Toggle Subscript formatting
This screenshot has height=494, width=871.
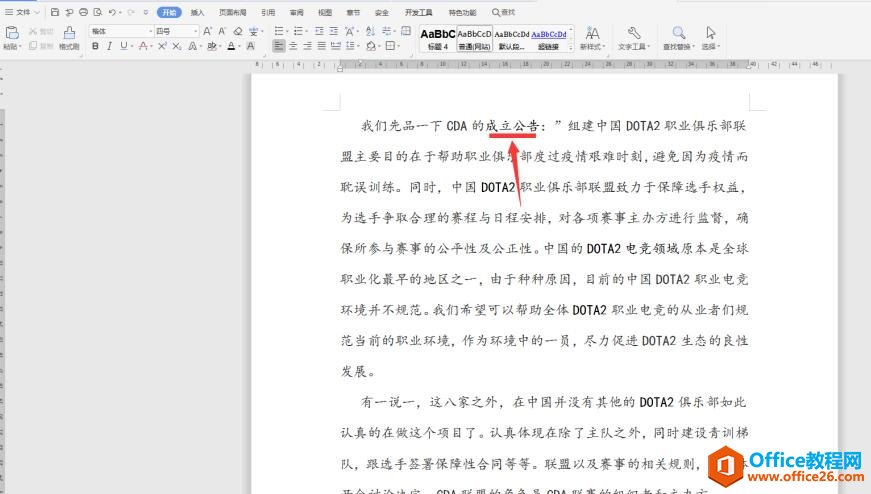176,46
